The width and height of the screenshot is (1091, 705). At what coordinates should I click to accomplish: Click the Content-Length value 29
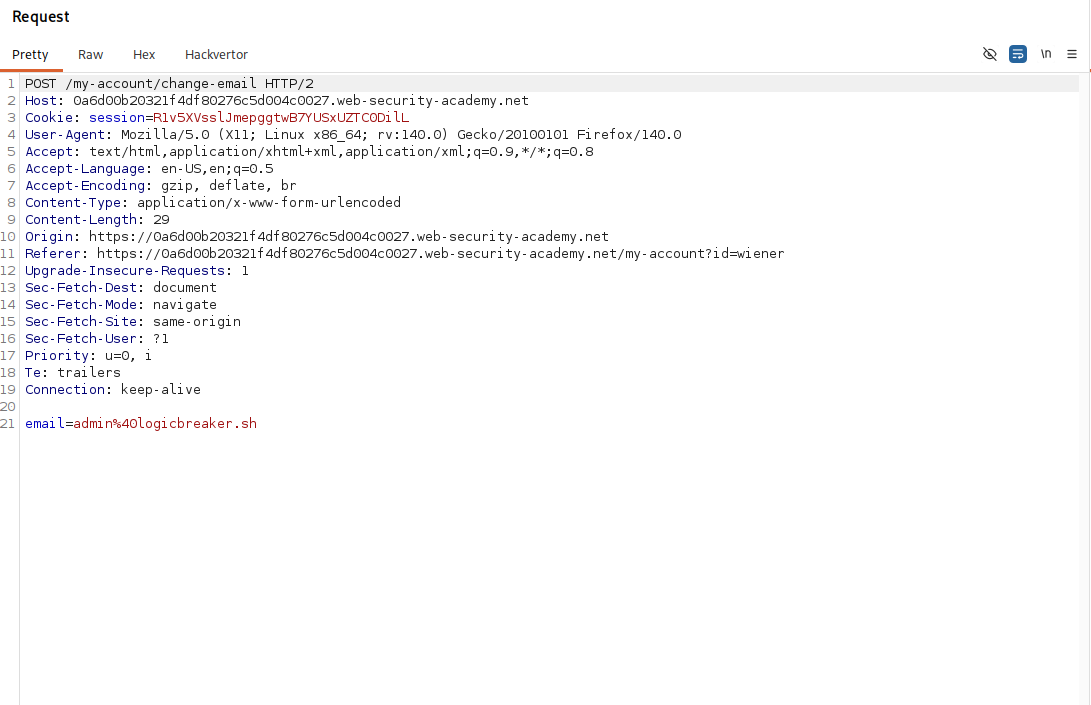click(x=161, y=220)
